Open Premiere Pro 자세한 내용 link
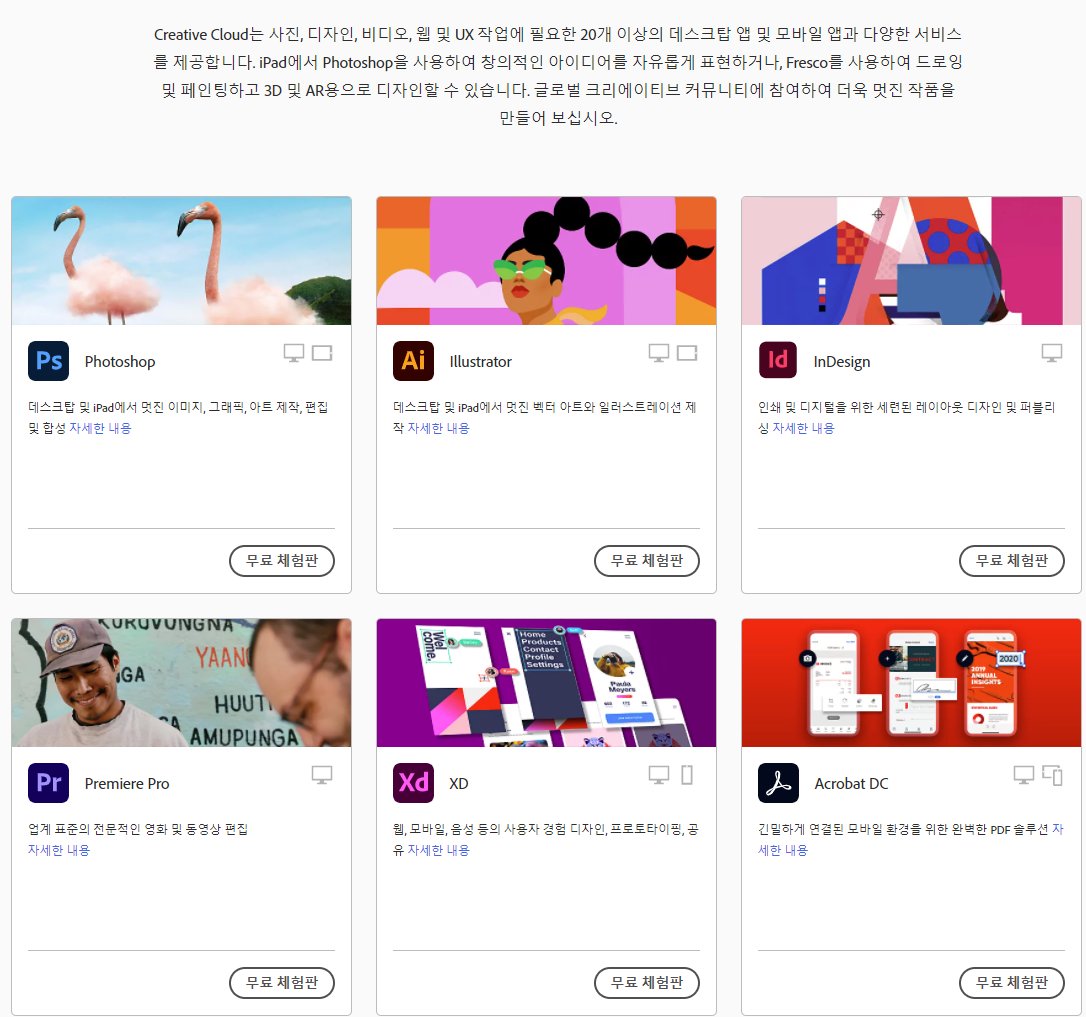1086x1017 pixels. (x=59, y=850)
